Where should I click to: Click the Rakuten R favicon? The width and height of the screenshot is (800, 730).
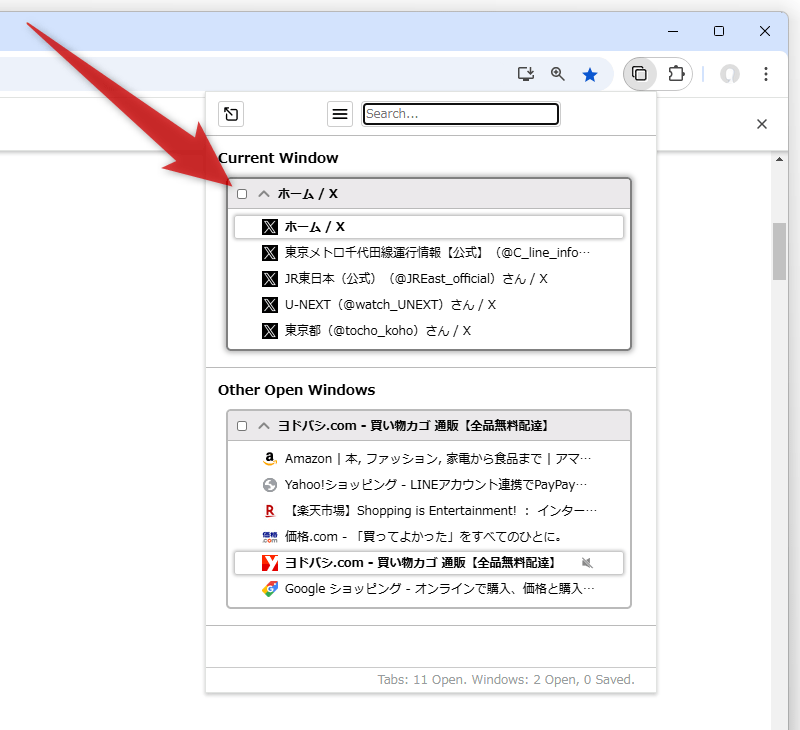270,511
